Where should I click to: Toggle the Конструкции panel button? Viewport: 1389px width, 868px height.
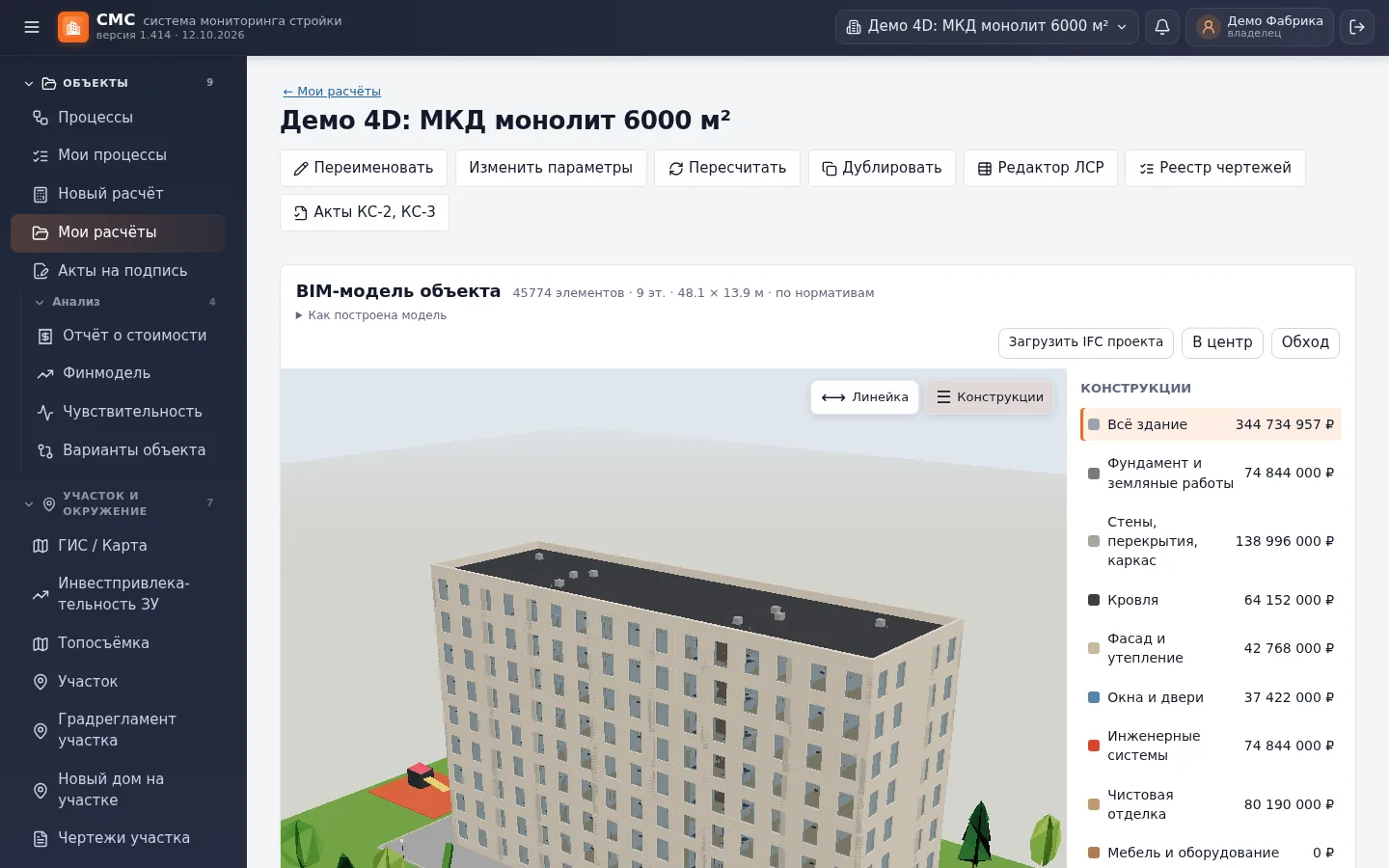tap(990, 397)
